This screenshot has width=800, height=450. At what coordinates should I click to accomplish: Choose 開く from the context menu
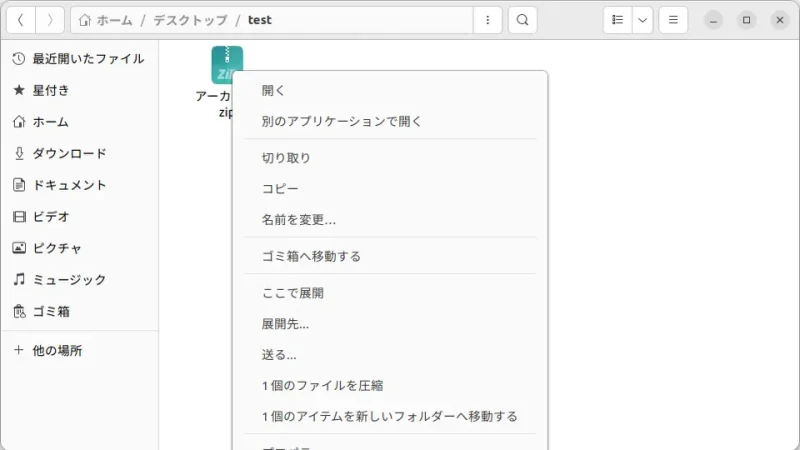tap(390, 91)
